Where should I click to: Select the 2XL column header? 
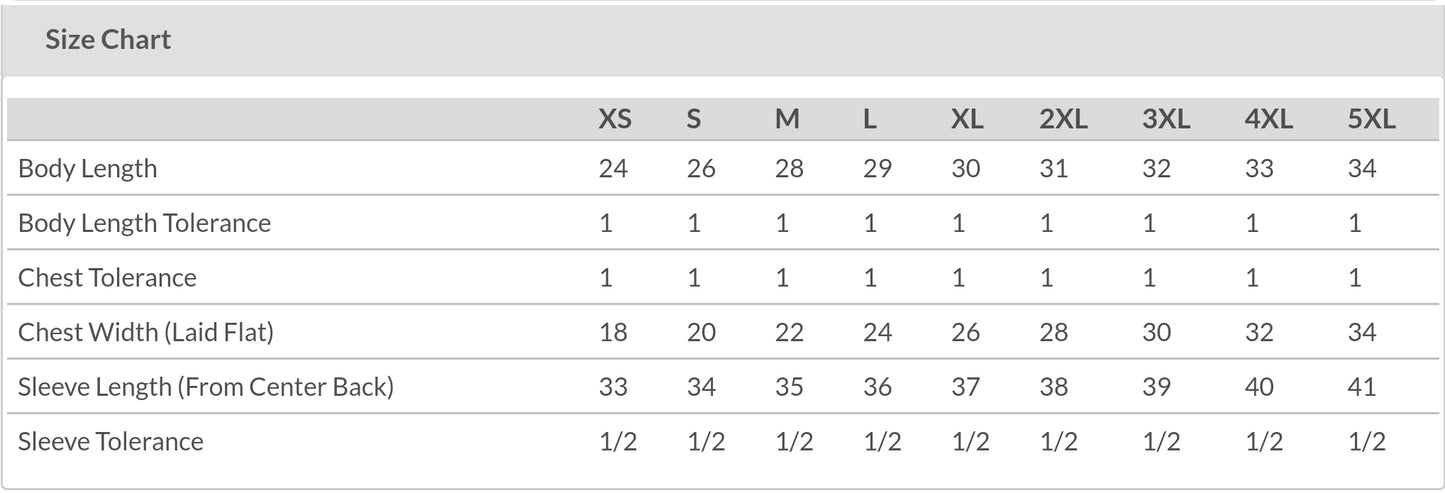(x=1063, y=119)
